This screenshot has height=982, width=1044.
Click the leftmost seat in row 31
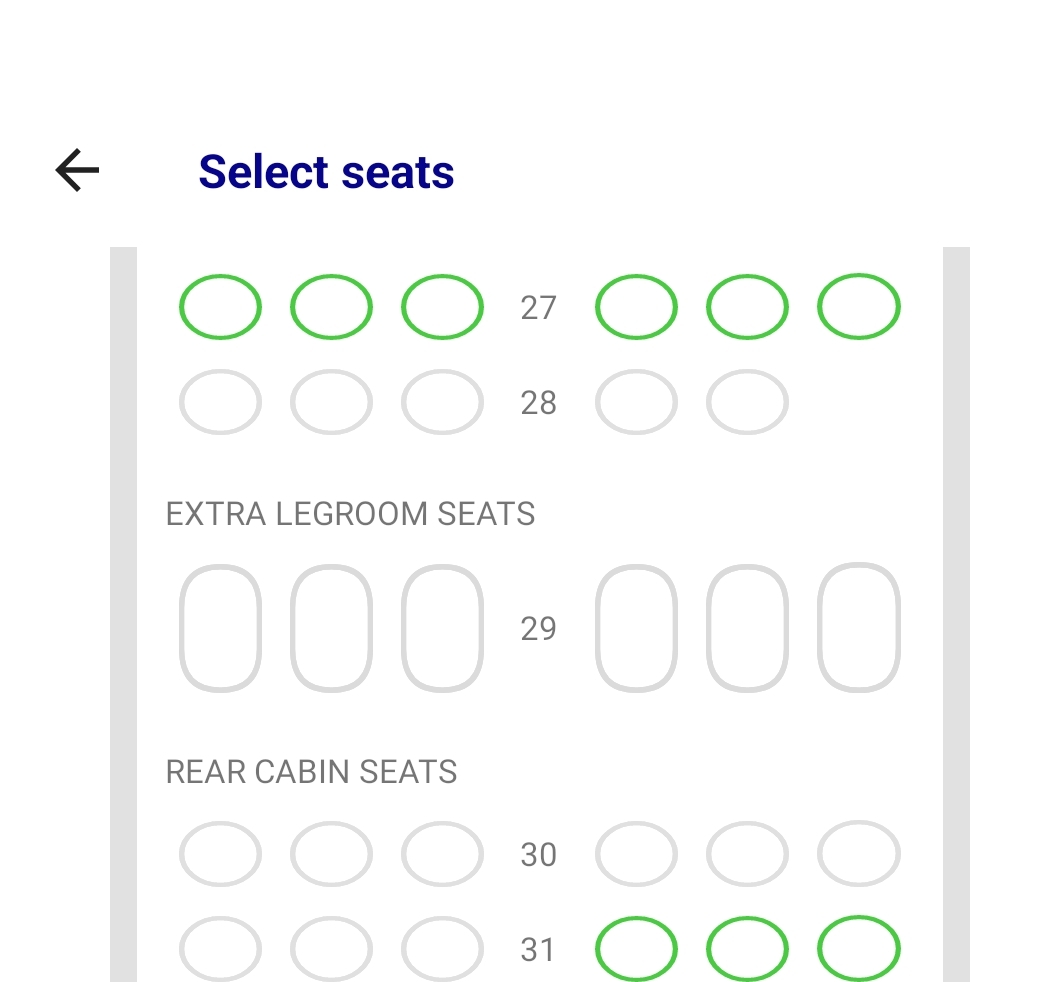pos(220,948)
